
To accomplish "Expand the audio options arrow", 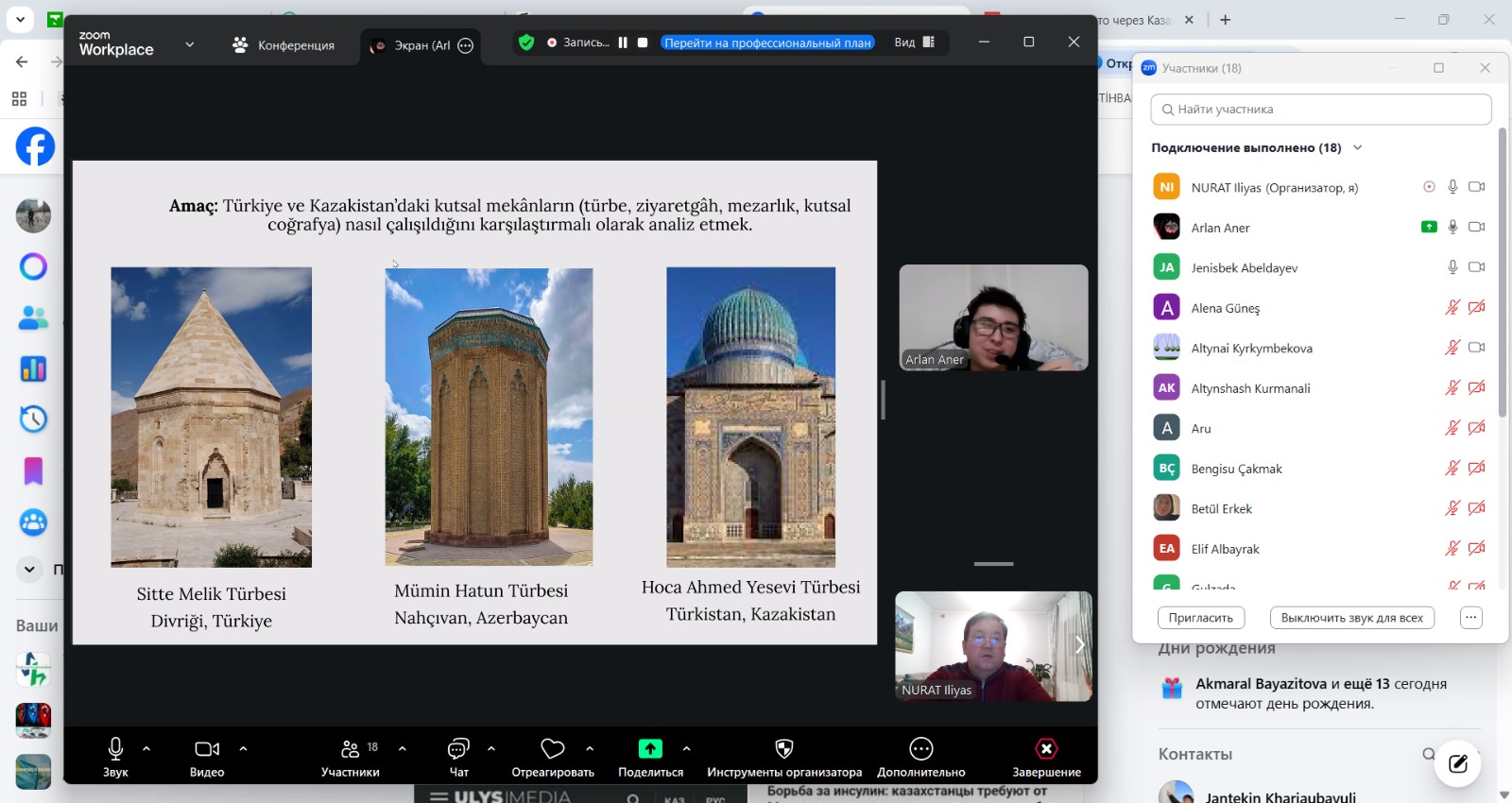I will coord(146,748).
